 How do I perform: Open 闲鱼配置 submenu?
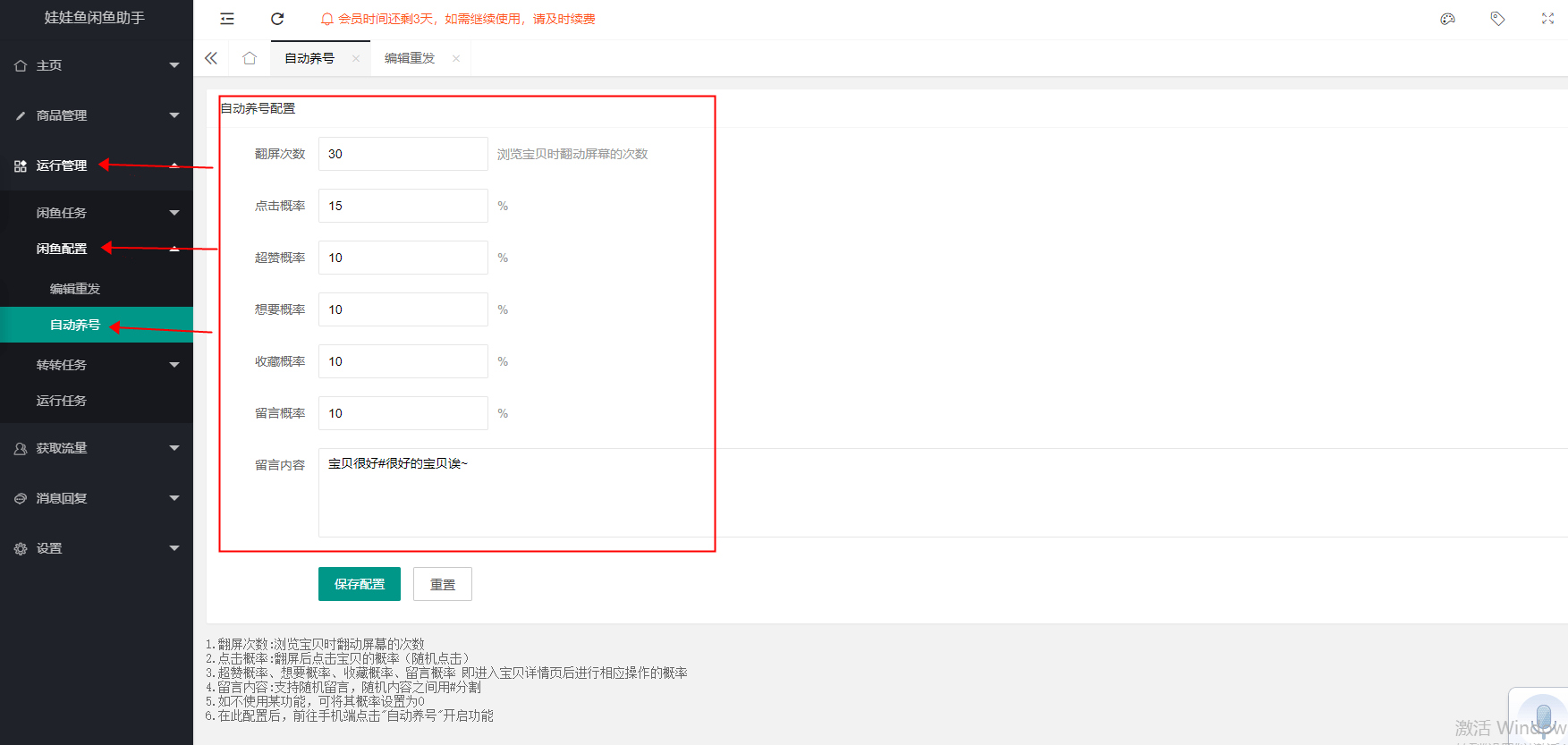coord(97,249)
